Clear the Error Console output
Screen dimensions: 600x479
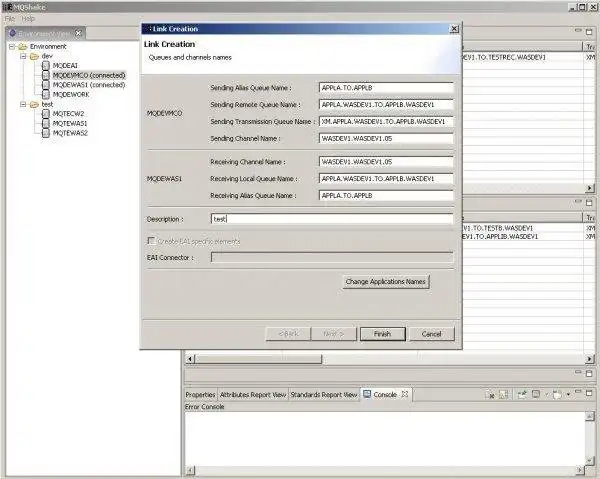(491, 394)
